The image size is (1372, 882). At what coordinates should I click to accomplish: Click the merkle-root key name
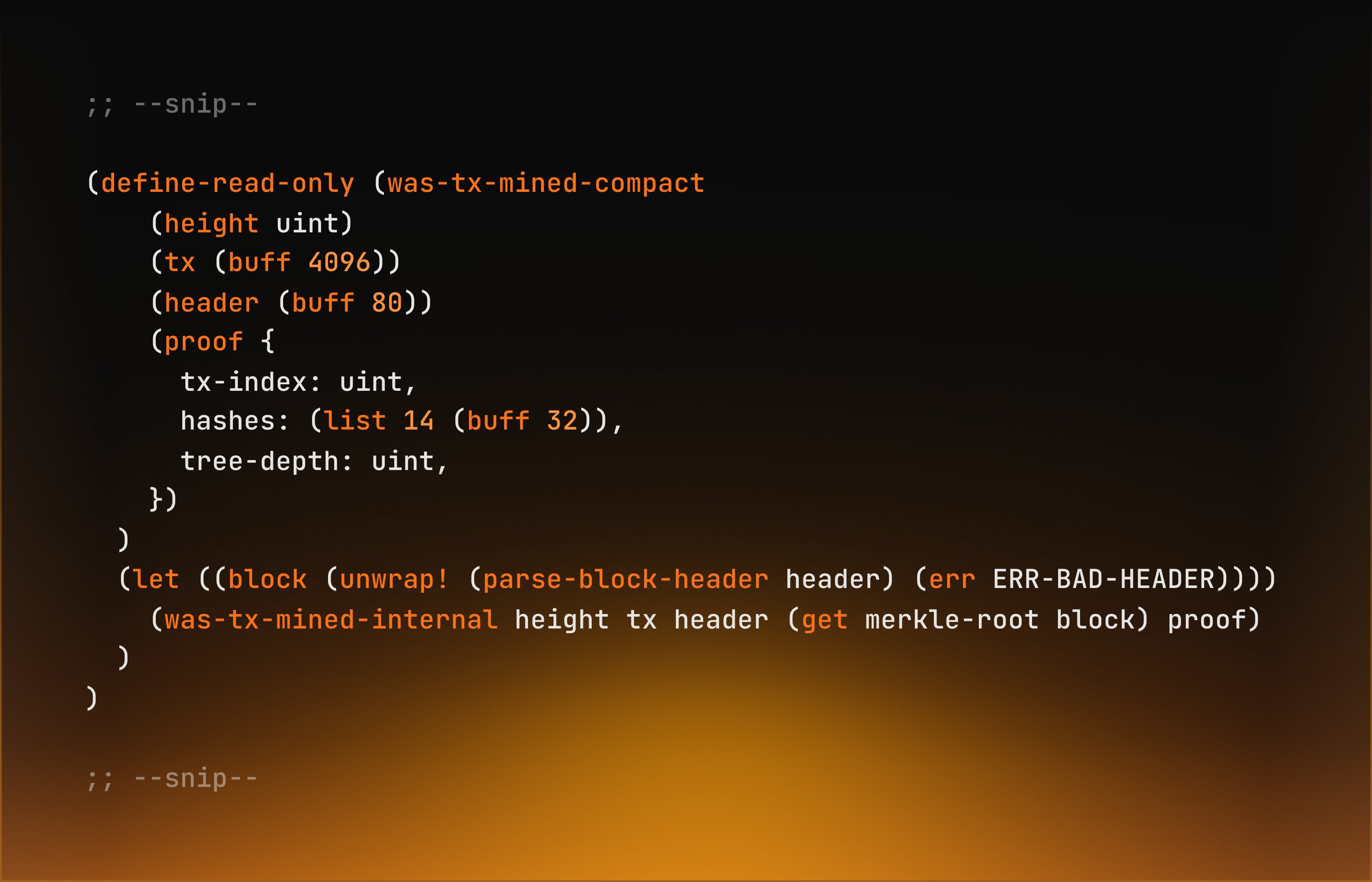(952, 620)
